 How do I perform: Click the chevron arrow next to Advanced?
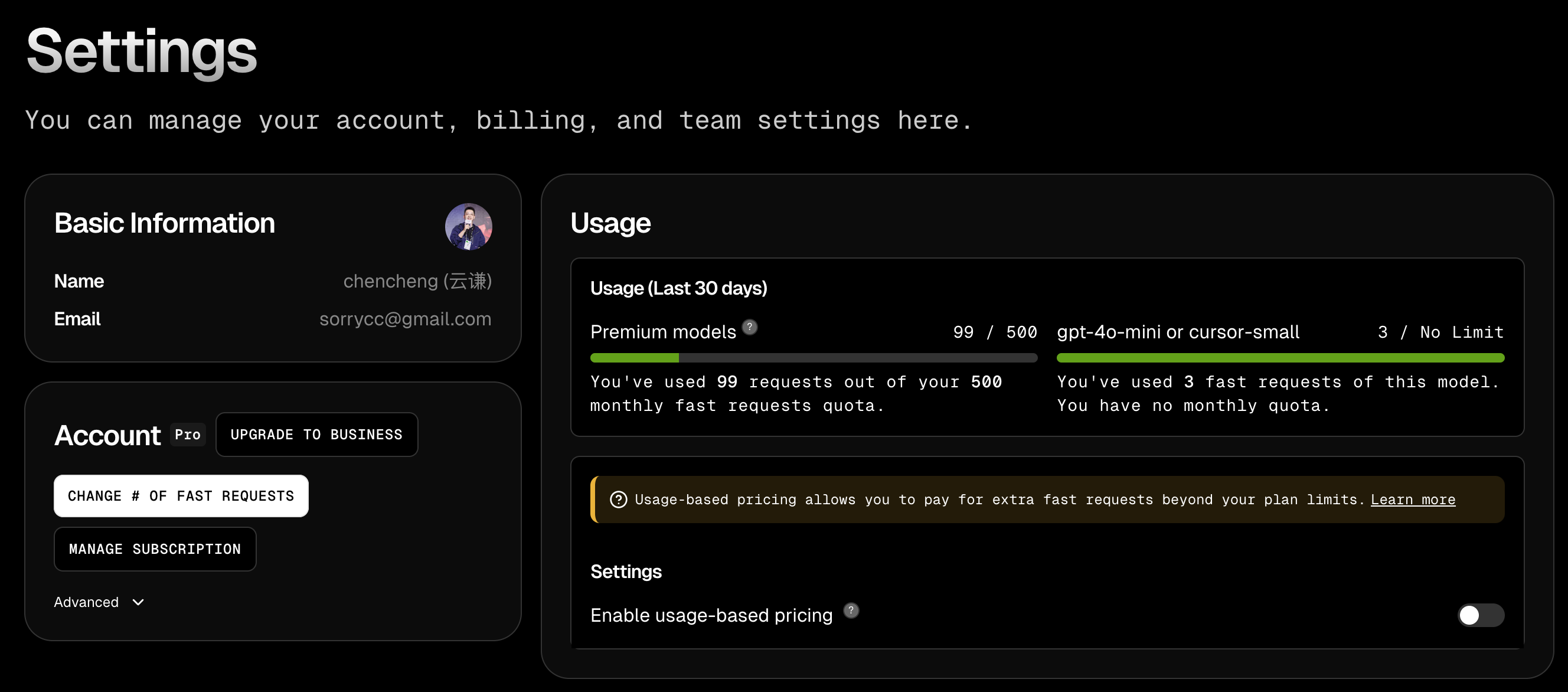138,602
